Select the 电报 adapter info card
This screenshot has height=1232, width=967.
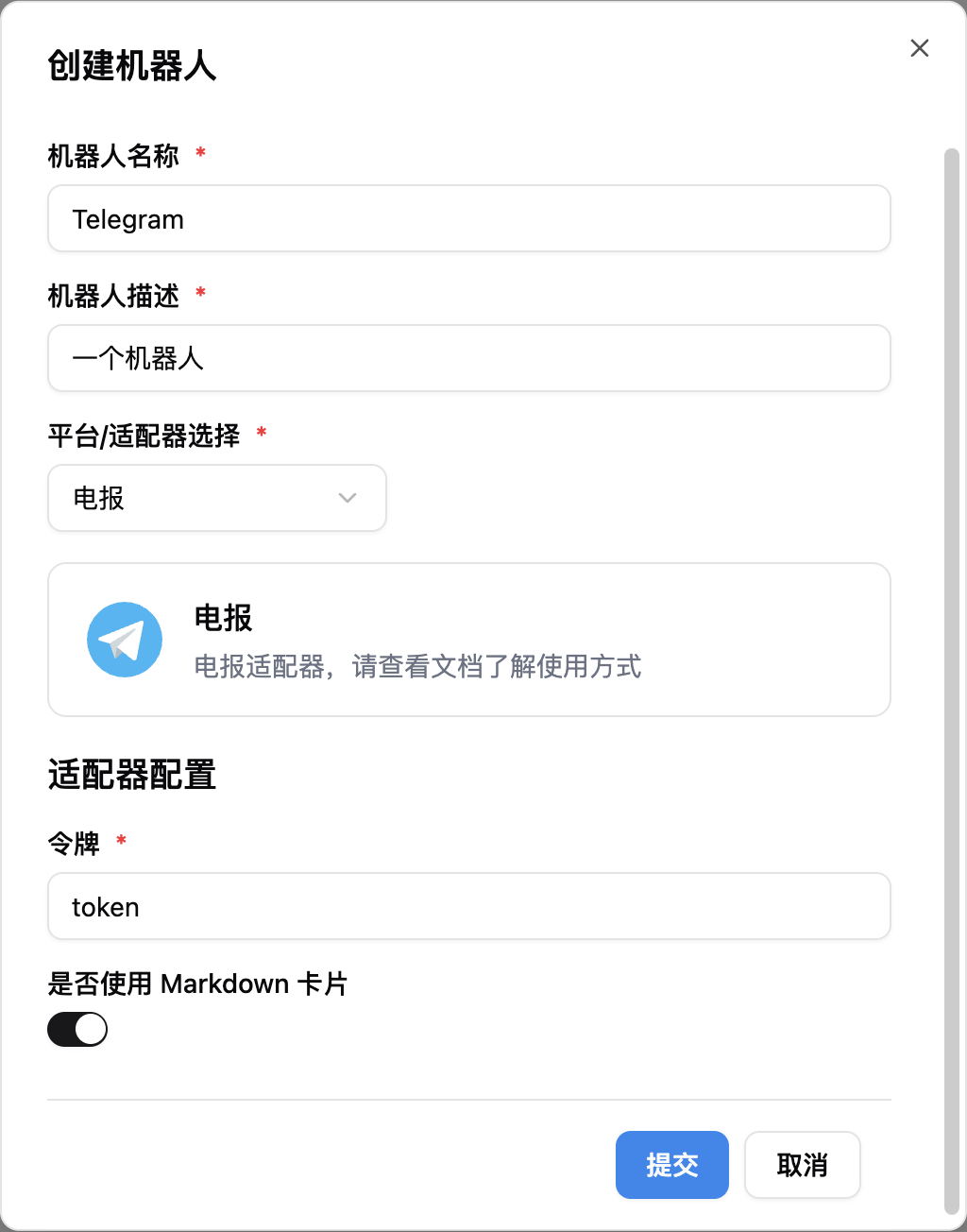[x=469, y=640]
